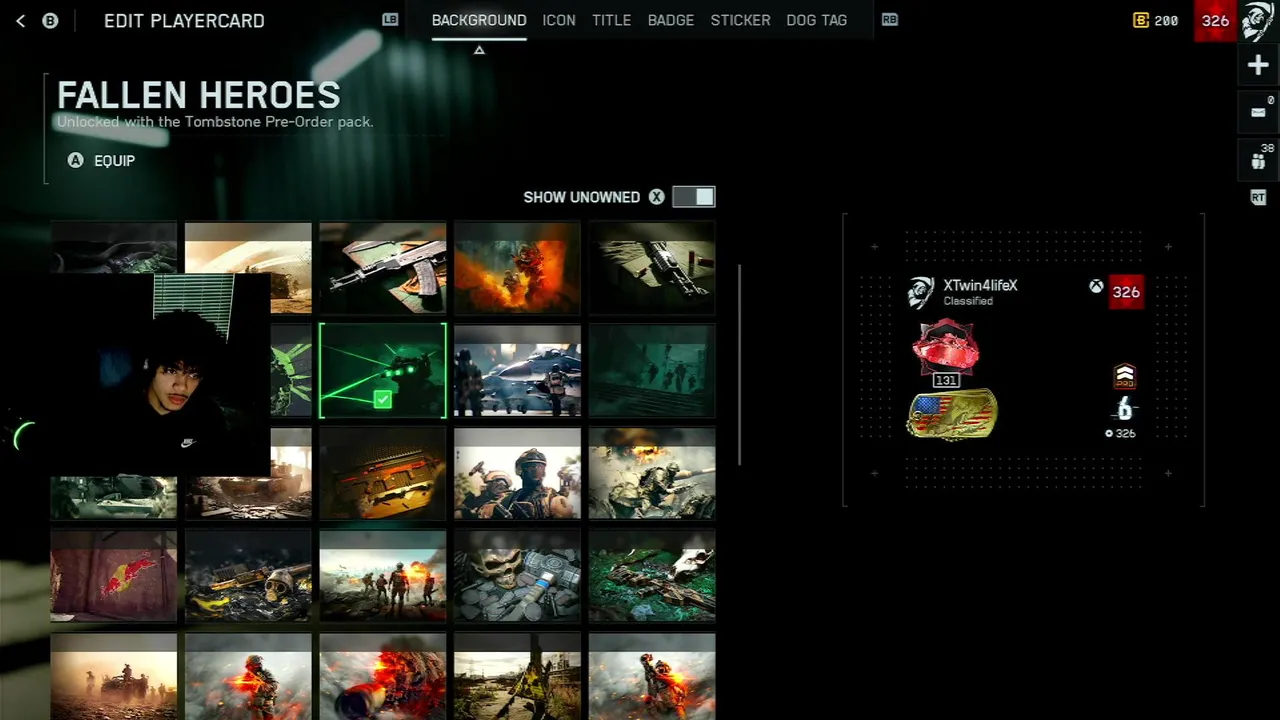Click the RB bumper icon after tabs

tap(889, 19)
